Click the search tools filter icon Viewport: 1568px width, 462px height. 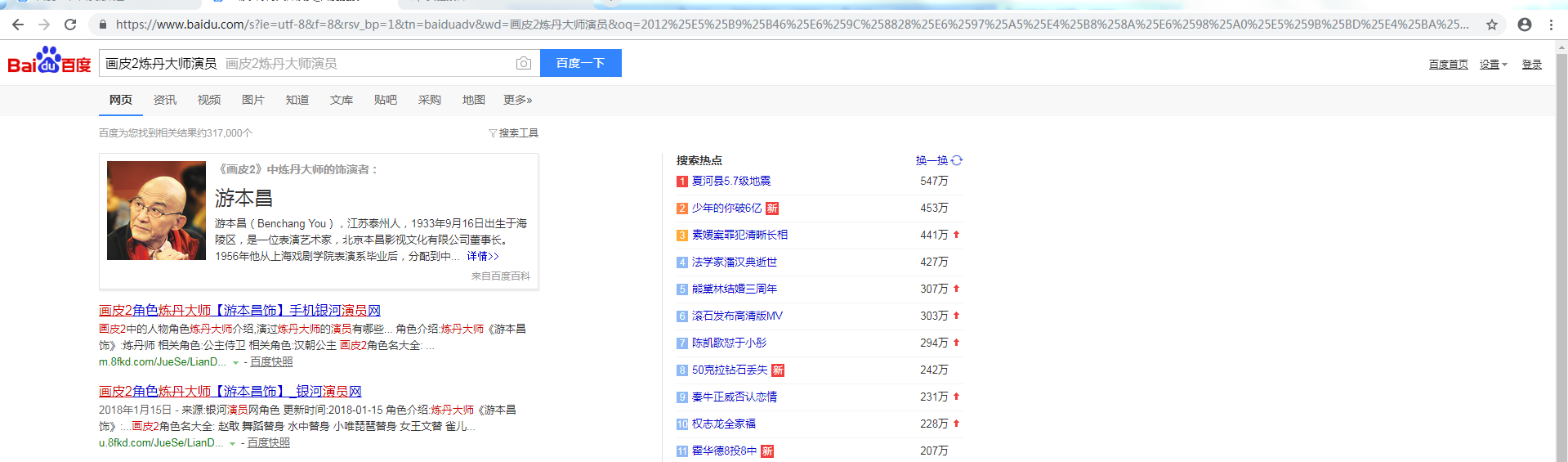[493, 133]
